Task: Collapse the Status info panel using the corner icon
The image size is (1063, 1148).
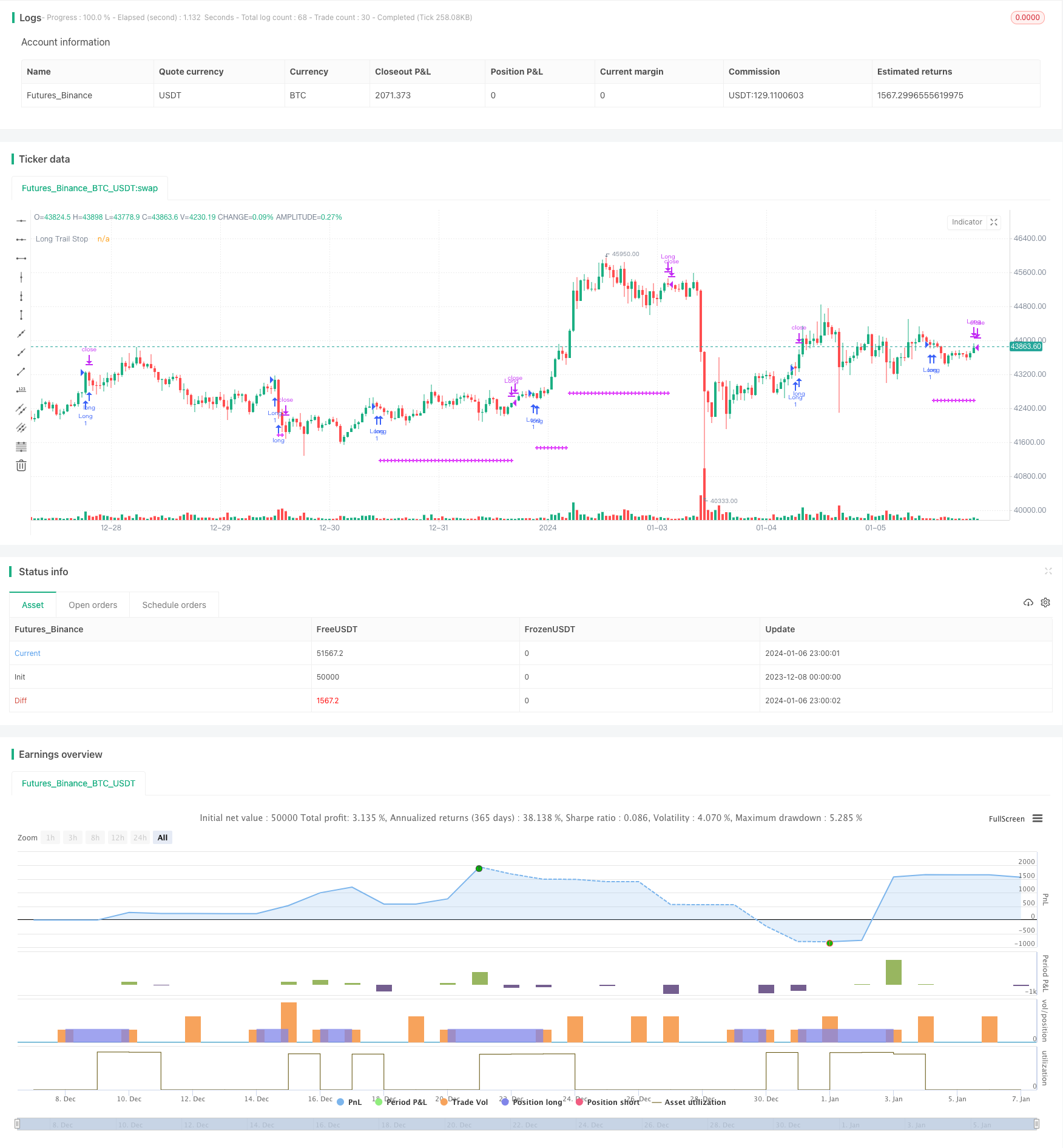Action: pos(1048,571)
